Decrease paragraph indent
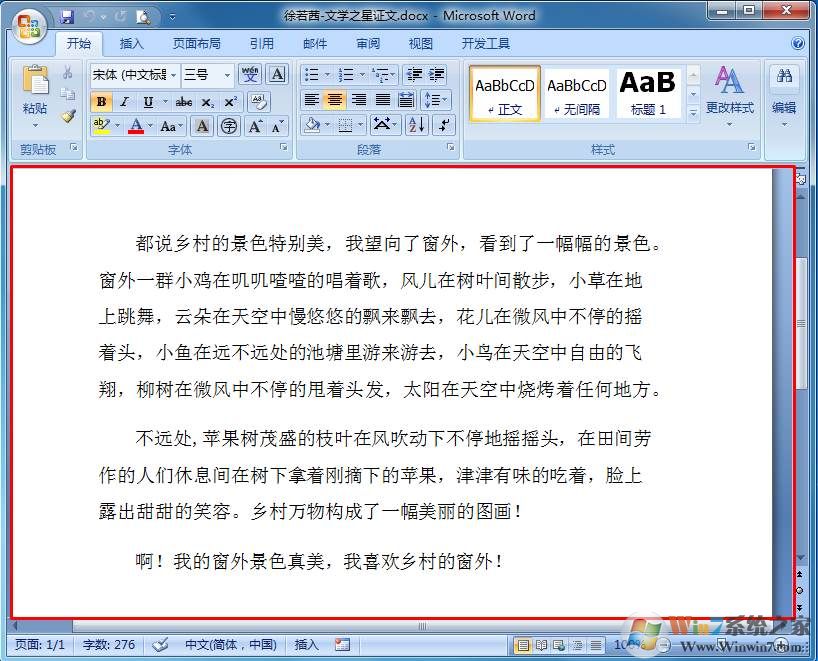 coord(414,75)
